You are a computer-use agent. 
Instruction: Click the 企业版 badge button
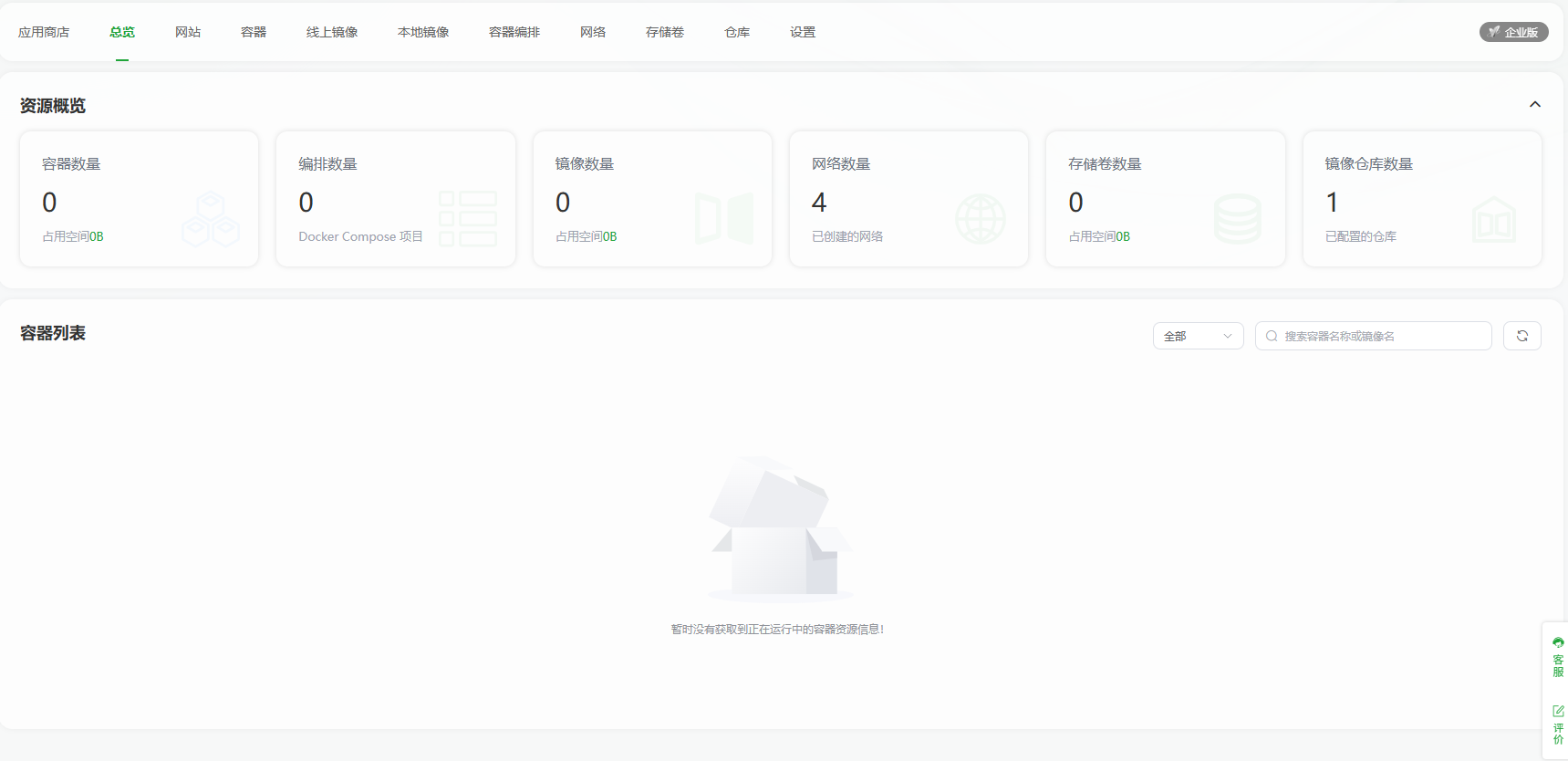(x=1513, y=32)
